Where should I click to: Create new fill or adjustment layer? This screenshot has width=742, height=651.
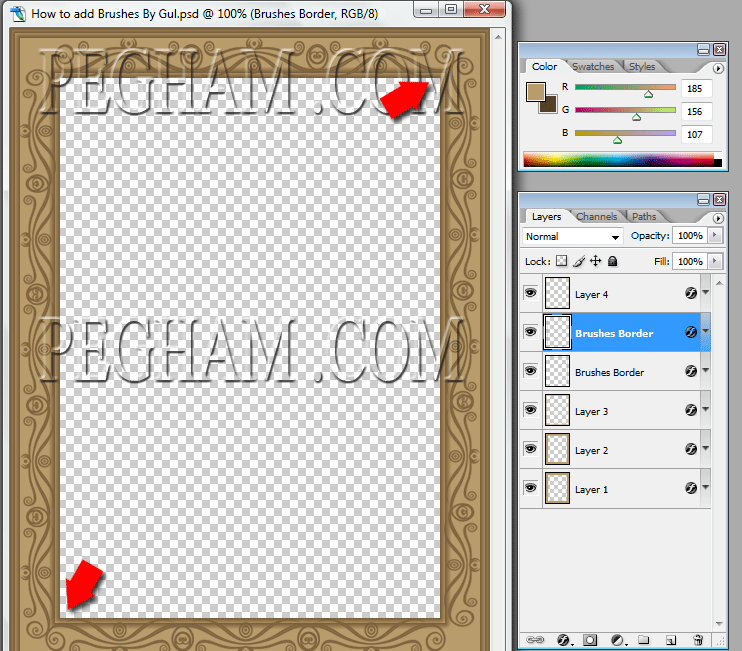pyautogui.click(x=618, y=640)
